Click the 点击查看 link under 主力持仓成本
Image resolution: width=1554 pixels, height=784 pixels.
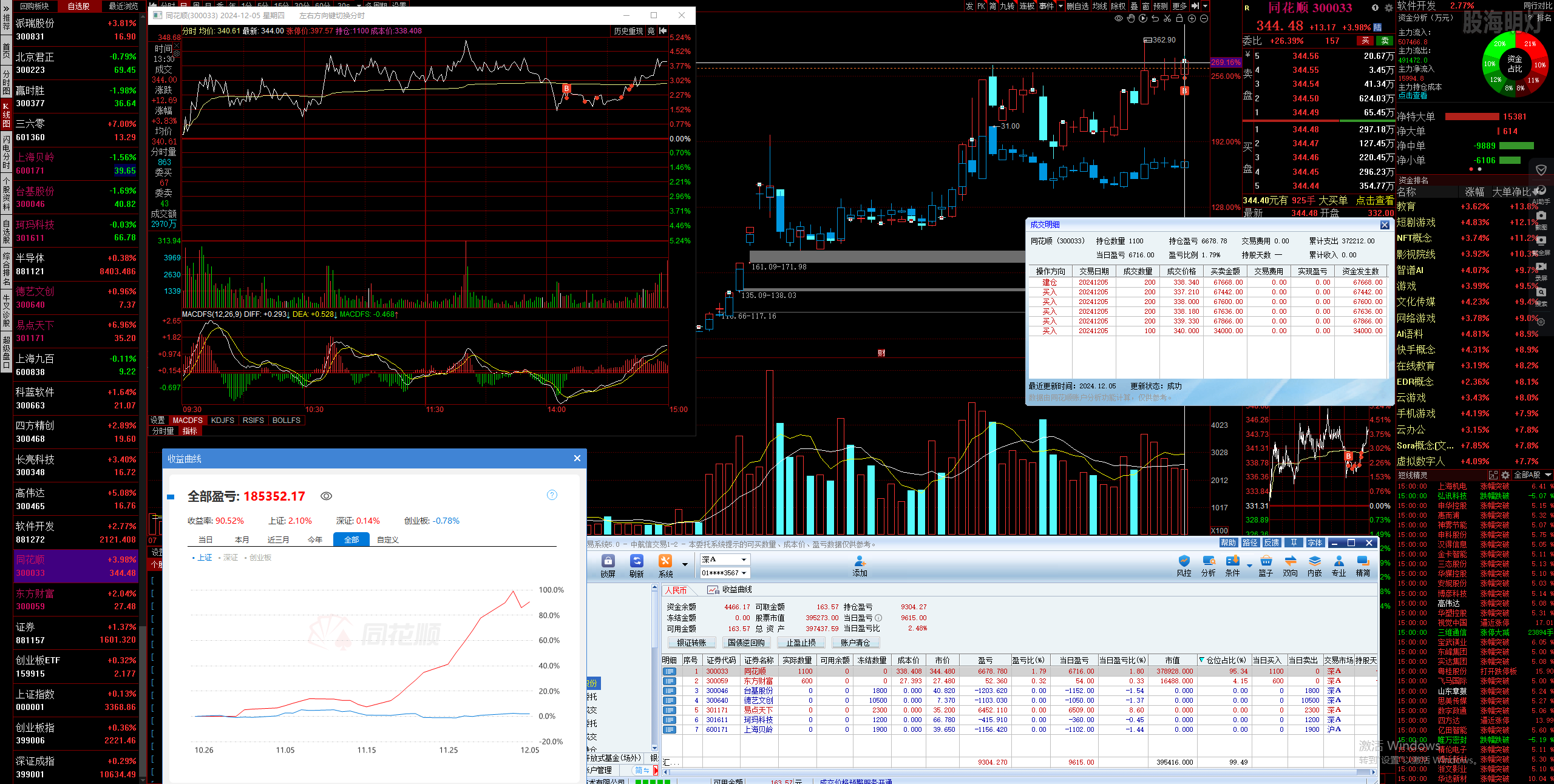pos(1413,96)
